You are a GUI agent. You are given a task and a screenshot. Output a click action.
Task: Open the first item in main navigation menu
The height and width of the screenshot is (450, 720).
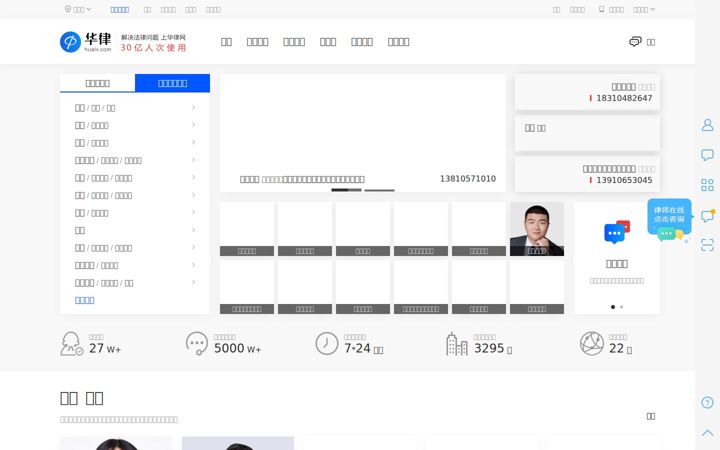coord(226,42)
